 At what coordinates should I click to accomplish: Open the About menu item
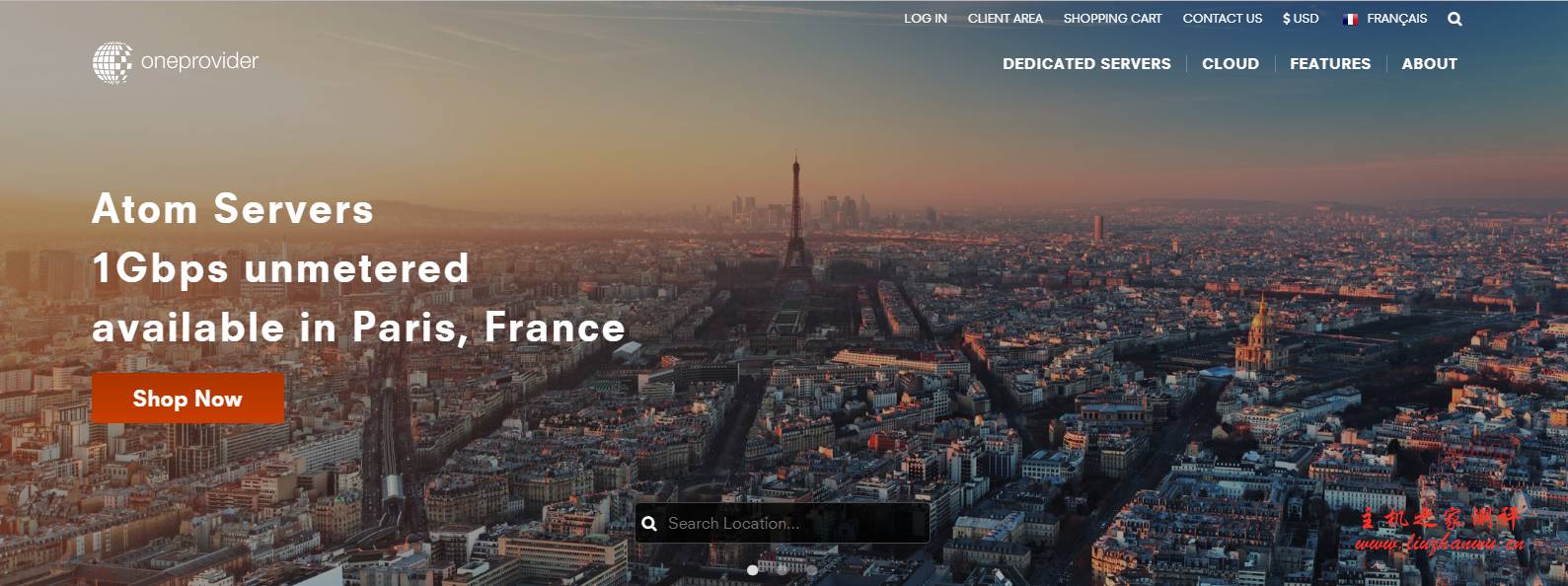pyautogui.click(x=1429, y=64)
